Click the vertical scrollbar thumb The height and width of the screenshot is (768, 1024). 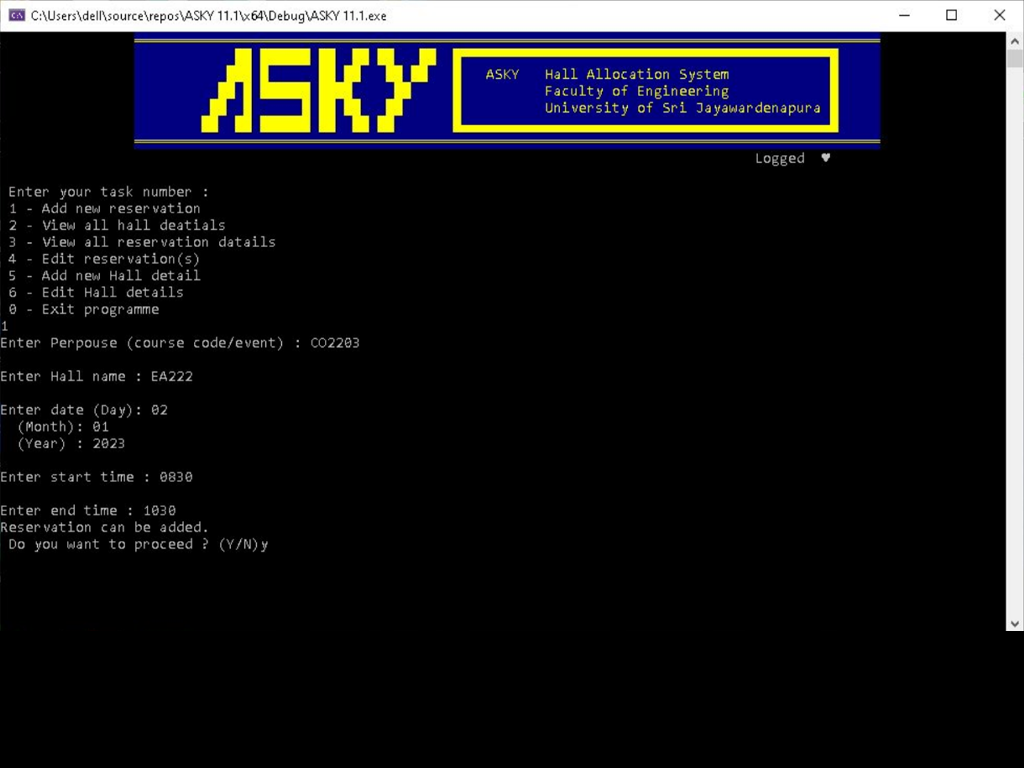point(1015,58)
